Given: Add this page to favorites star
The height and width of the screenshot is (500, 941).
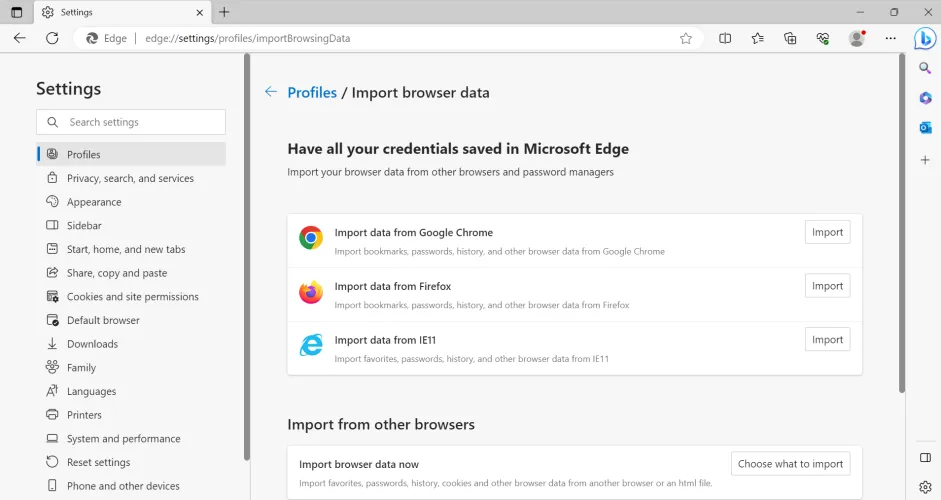Looking at the screenshot, I should click(x=686, y=38).
